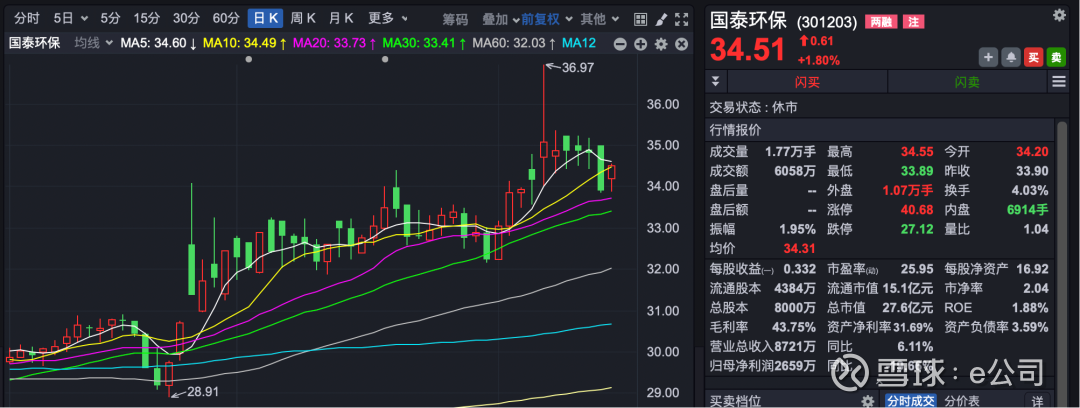Zoom in chart with plus icon
This screenshot has width=1080, height=408.
(641, 44)
